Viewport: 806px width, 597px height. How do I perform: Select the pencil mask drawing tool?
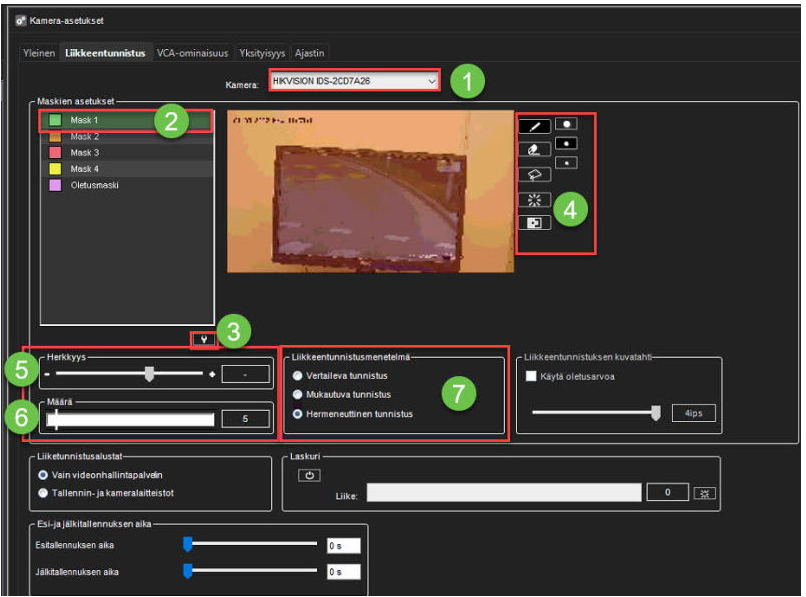[534, 127]
